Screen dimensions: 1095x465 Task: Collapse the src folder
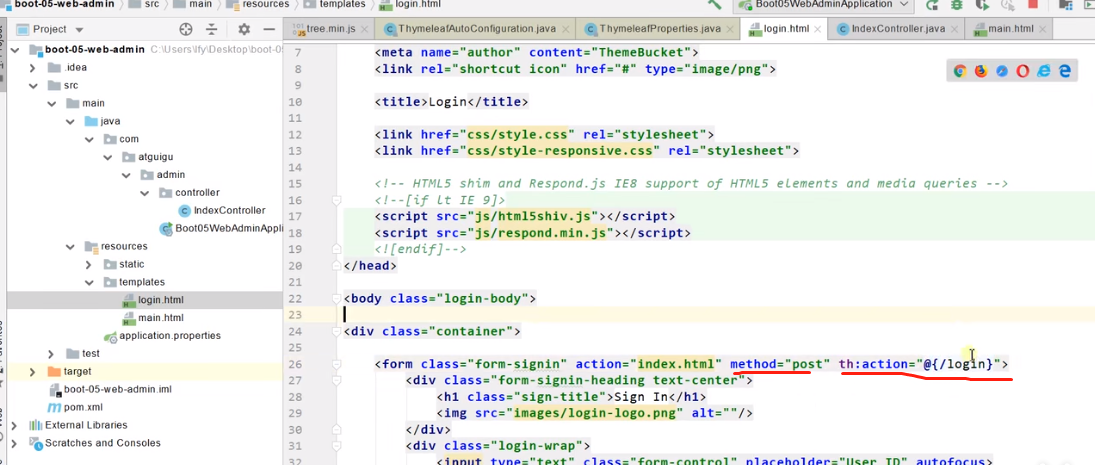(32, 85)
